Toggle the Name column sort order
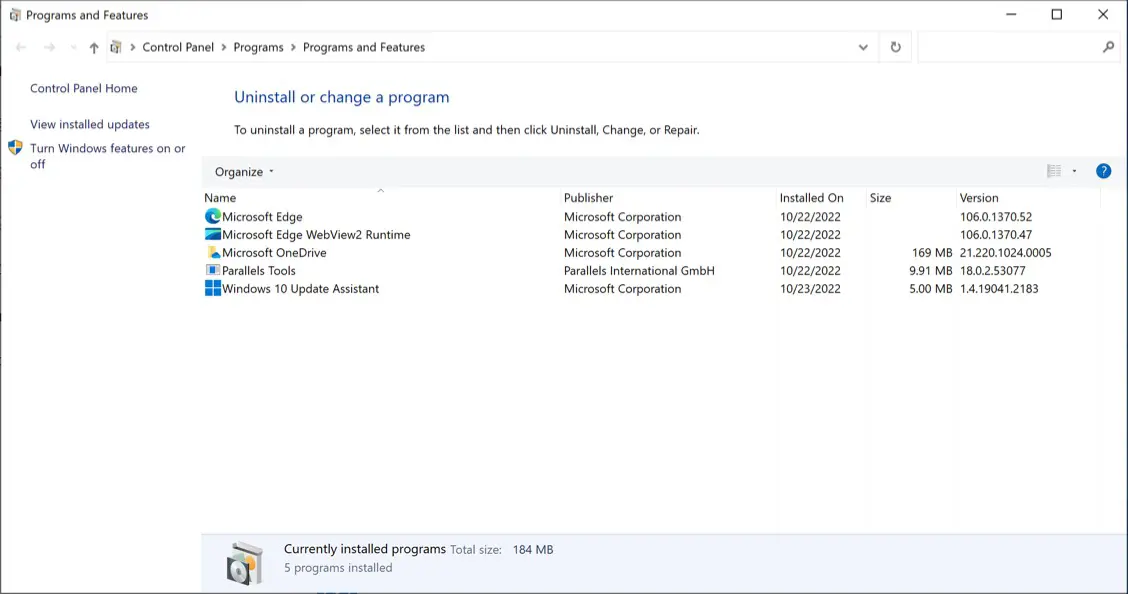Screen dimensions: 1128x594 coord(220,197)
